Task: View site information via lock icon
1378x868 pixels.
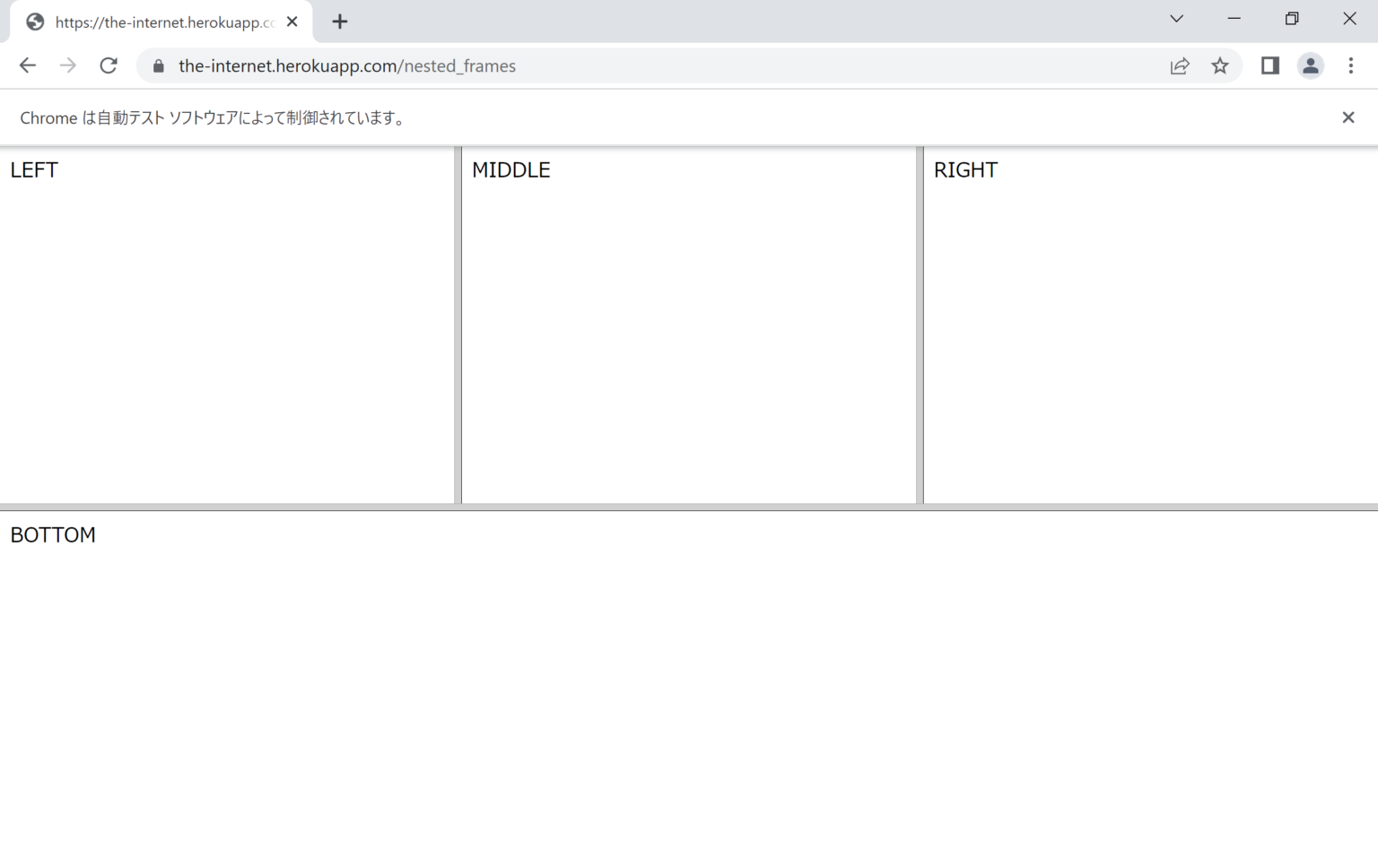Action: pyautogui.click(x=159, y=65)
